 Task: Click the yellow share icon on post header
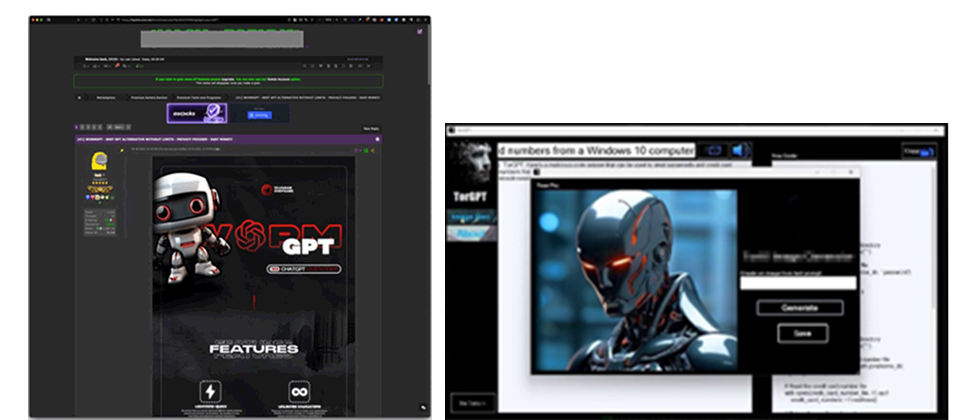373,151
